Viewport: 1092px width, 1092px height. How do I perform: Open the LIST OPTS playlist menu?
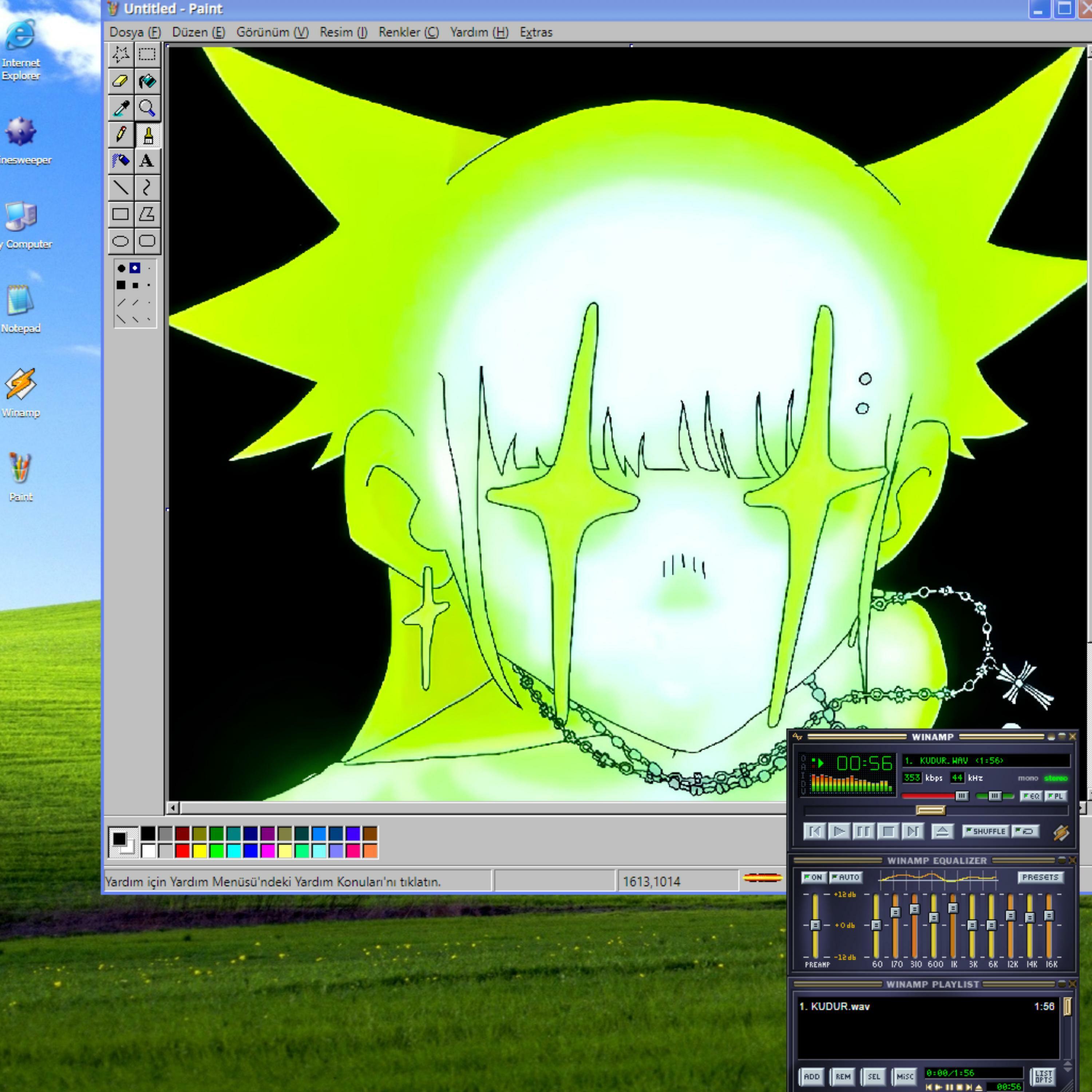pos(1043,1076)
